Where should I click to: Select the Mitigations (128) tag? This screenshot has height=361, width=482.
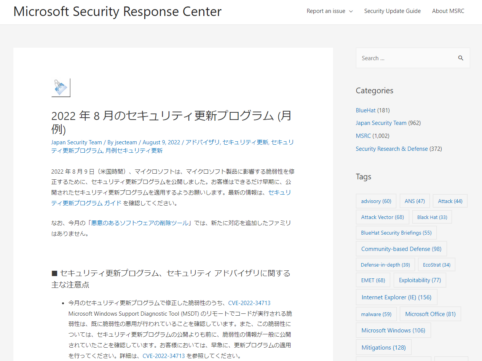click(x=384, y=347)
